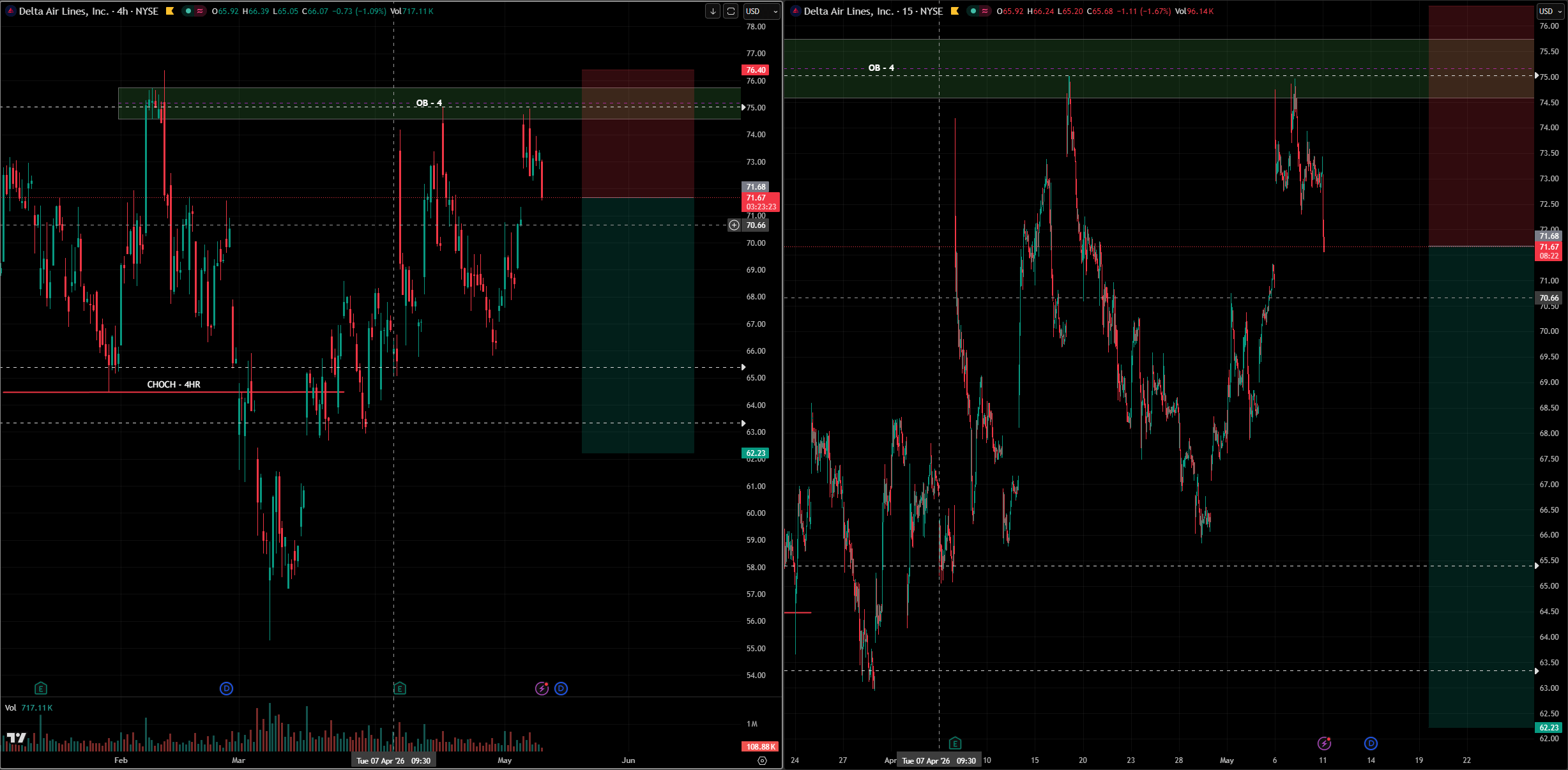The height and width of the screenshot is (770, 1568).
Task: Click the Feb label on 4h time axis
Action: pyautogui.click(x=121, y=760)
